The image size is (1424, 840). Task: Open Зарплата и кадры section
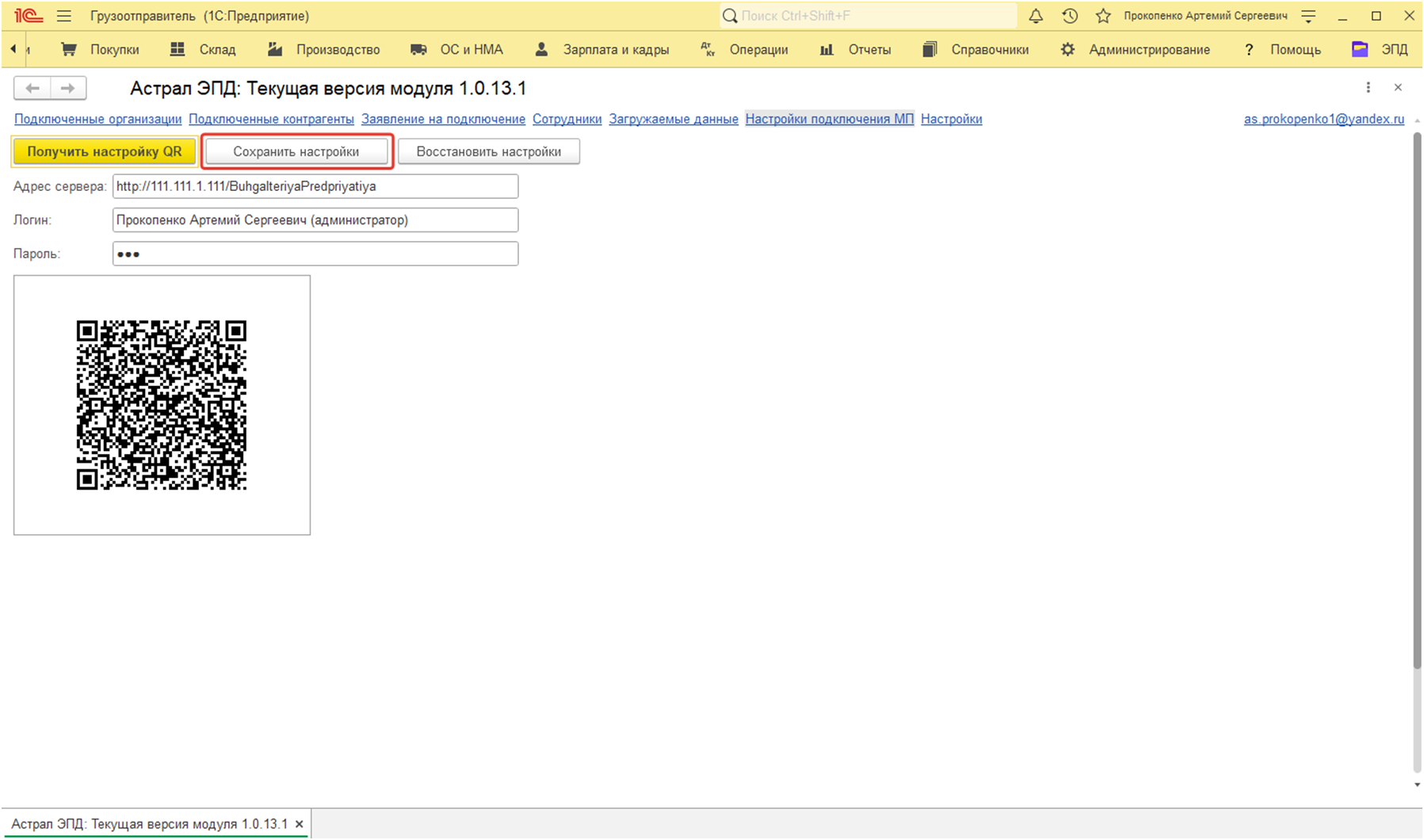click(x=616, y=50)
